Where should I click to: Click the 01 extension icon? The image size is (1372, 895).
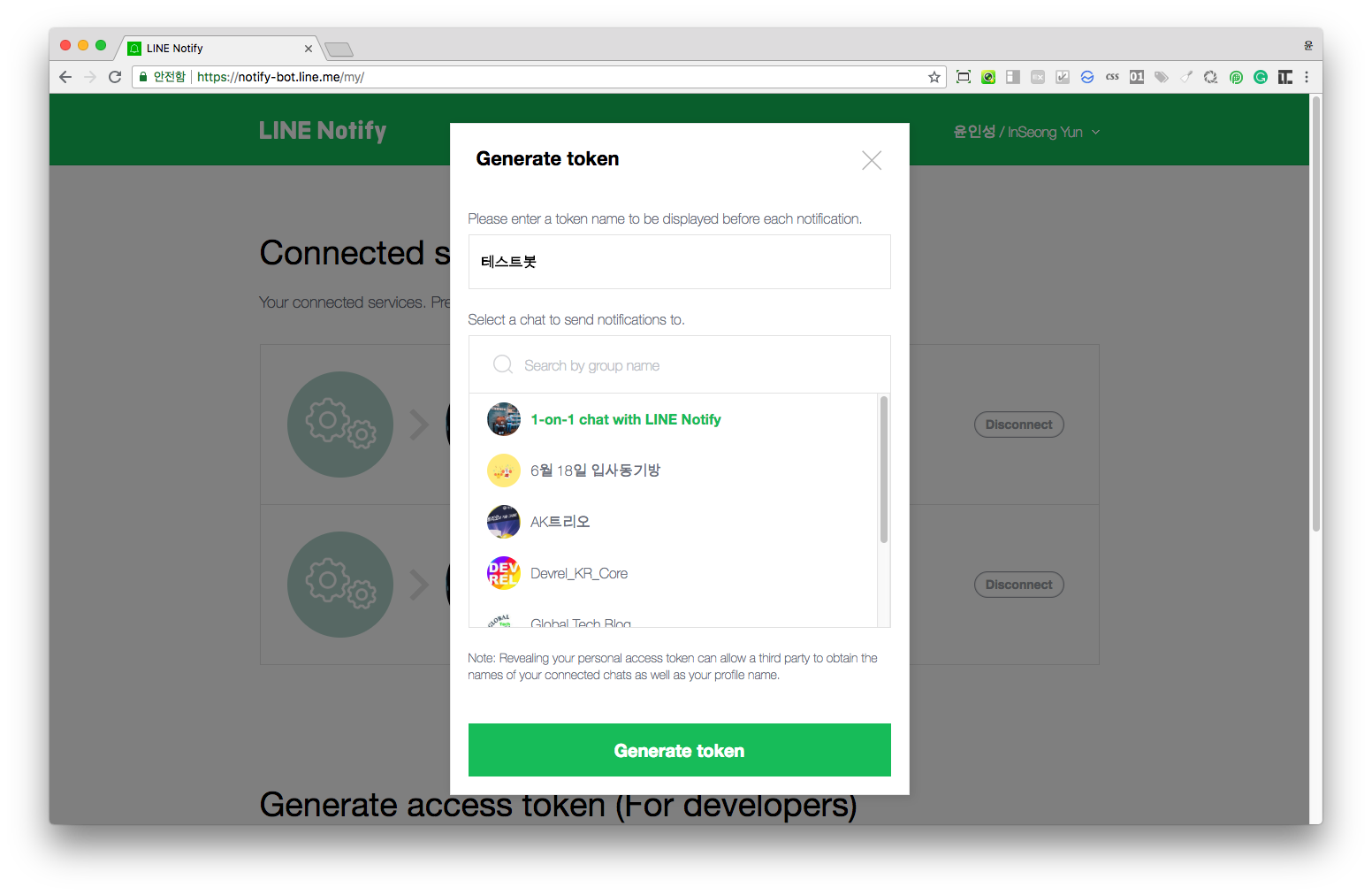point(1137,77)
